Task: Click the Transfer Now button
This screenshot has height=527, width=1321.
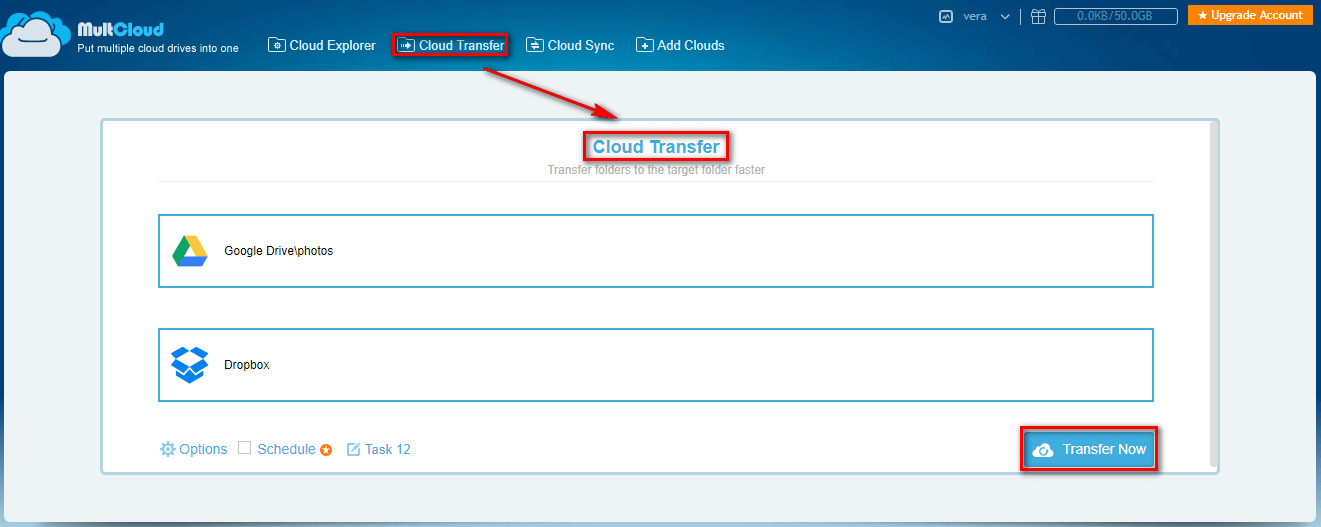Action: click(x=1089, y=450)
